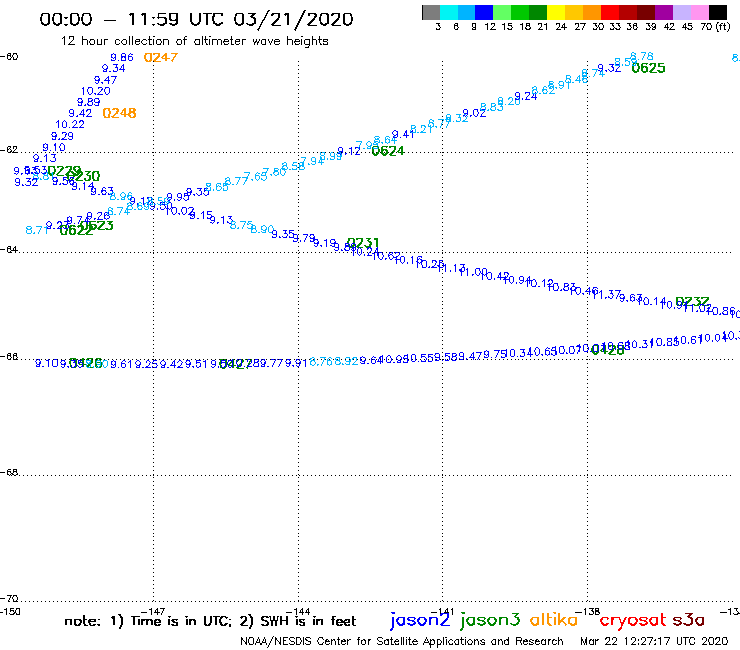Click the '24' scale label

[561, 27]
